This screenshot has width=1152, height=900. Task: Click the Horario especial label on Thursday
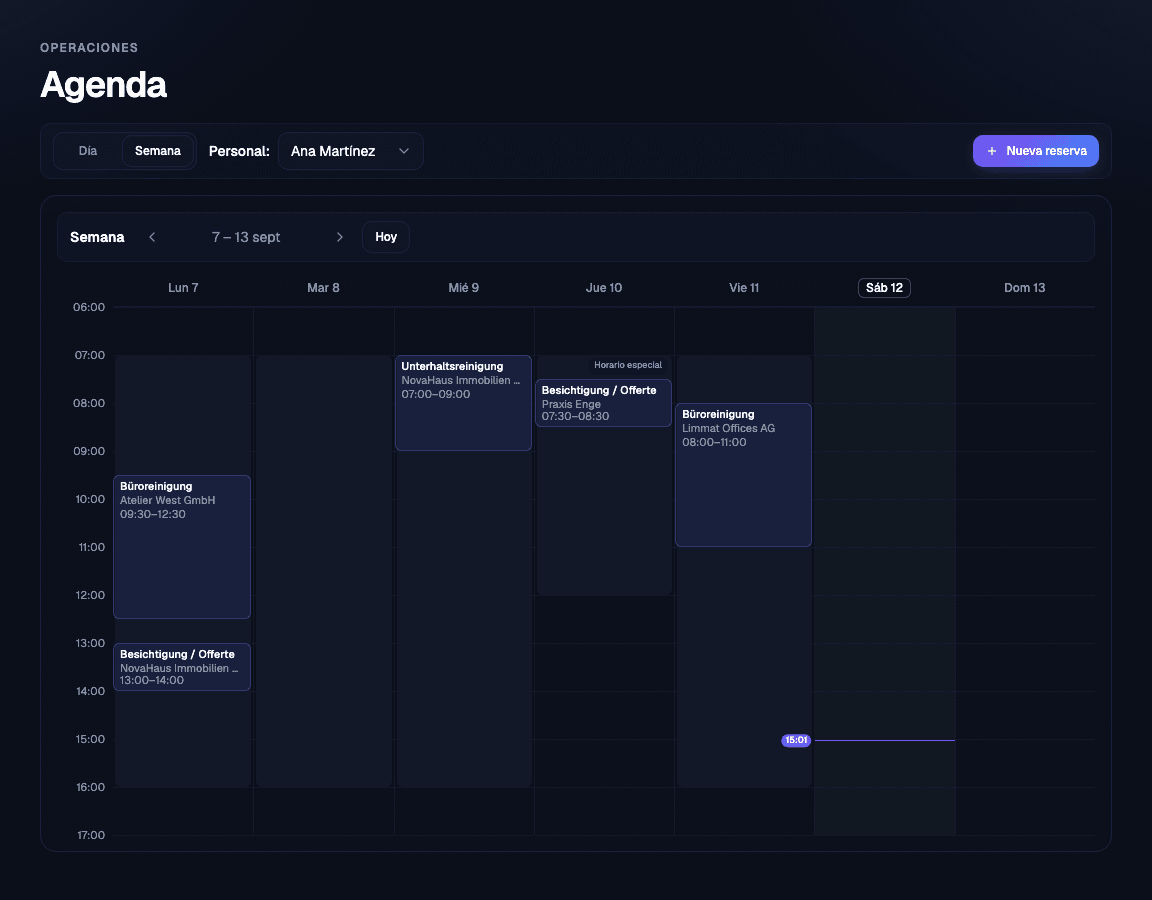[x=628, y=365]
